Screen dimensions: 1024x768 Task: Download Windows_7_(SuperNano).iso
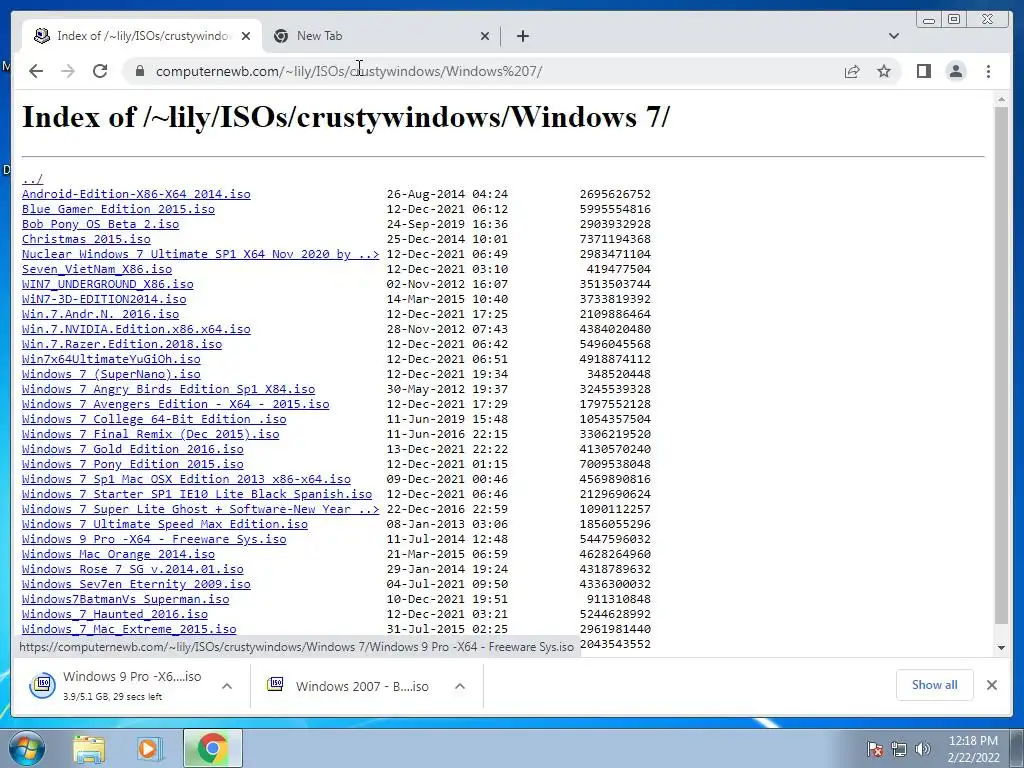[x=111, y=374]
